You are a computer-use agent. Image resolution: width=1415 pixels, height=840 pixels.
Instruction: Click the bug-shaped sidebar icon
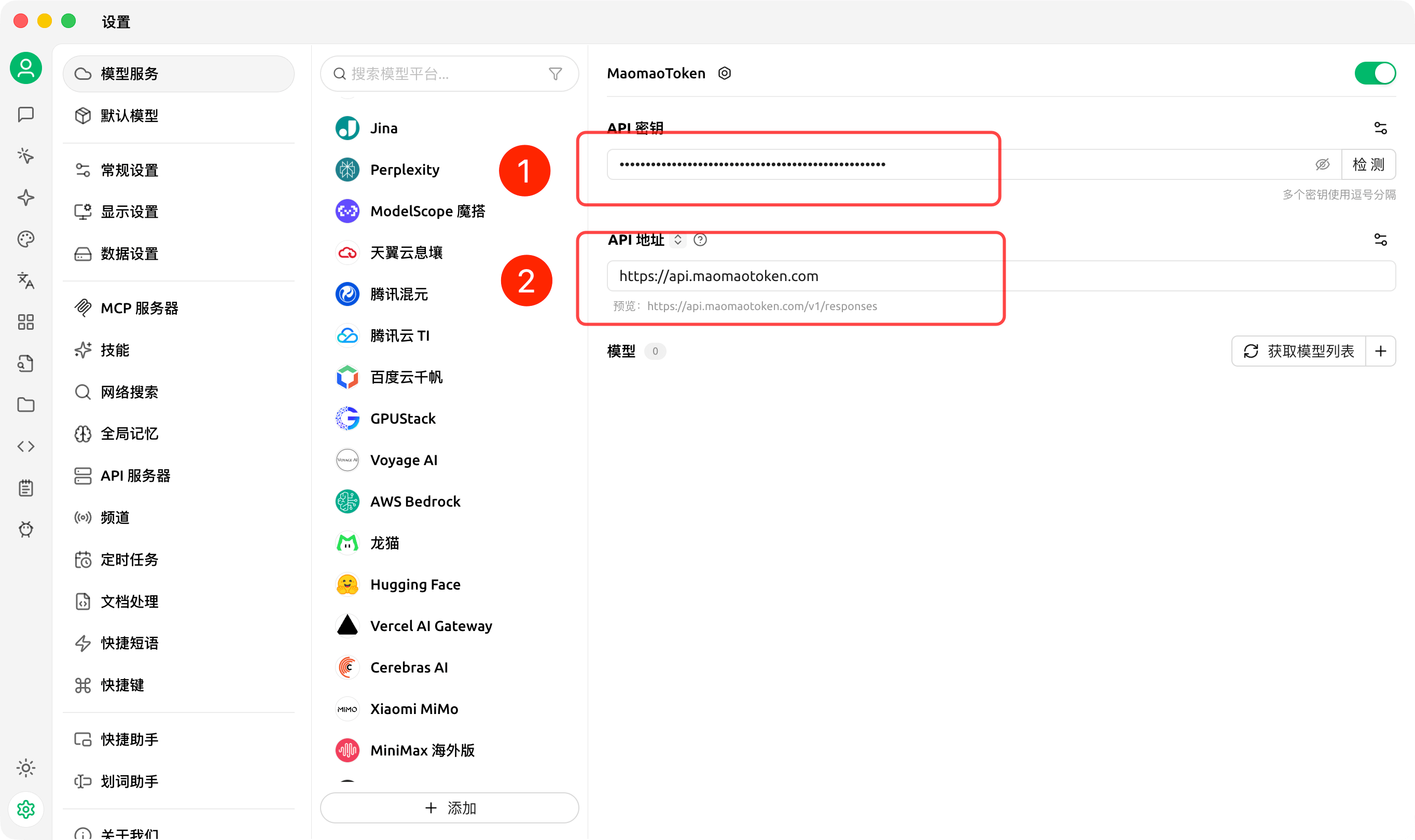click(26, 529)
